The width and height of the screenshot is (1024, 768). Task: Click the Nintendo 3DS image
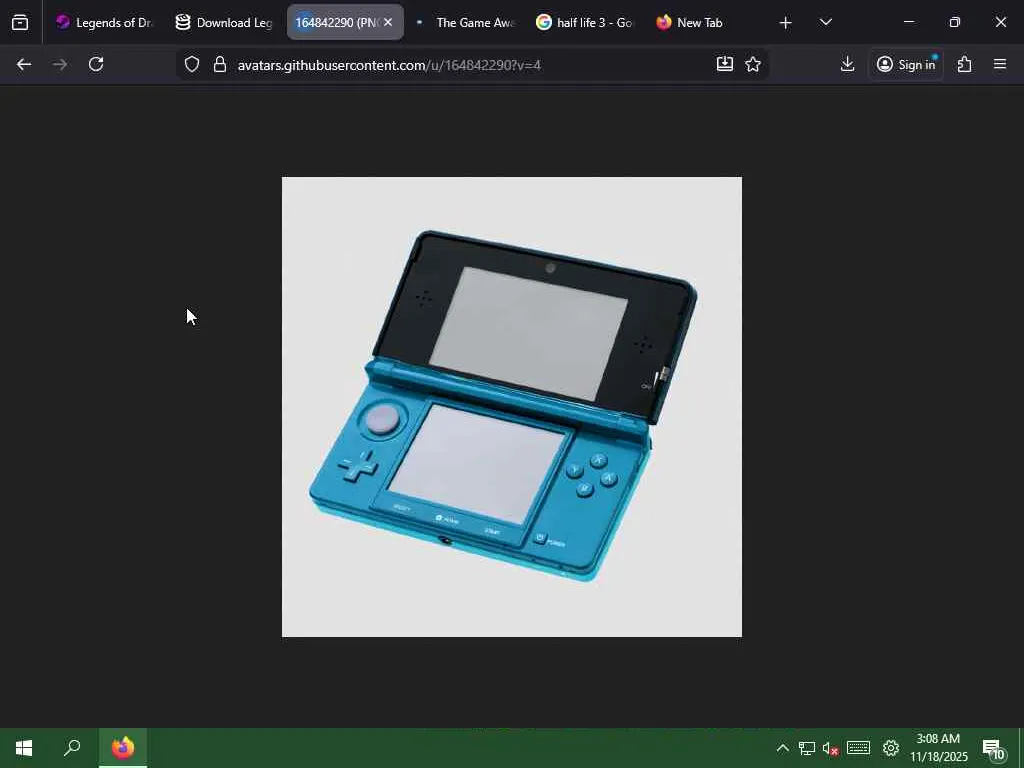512,407
